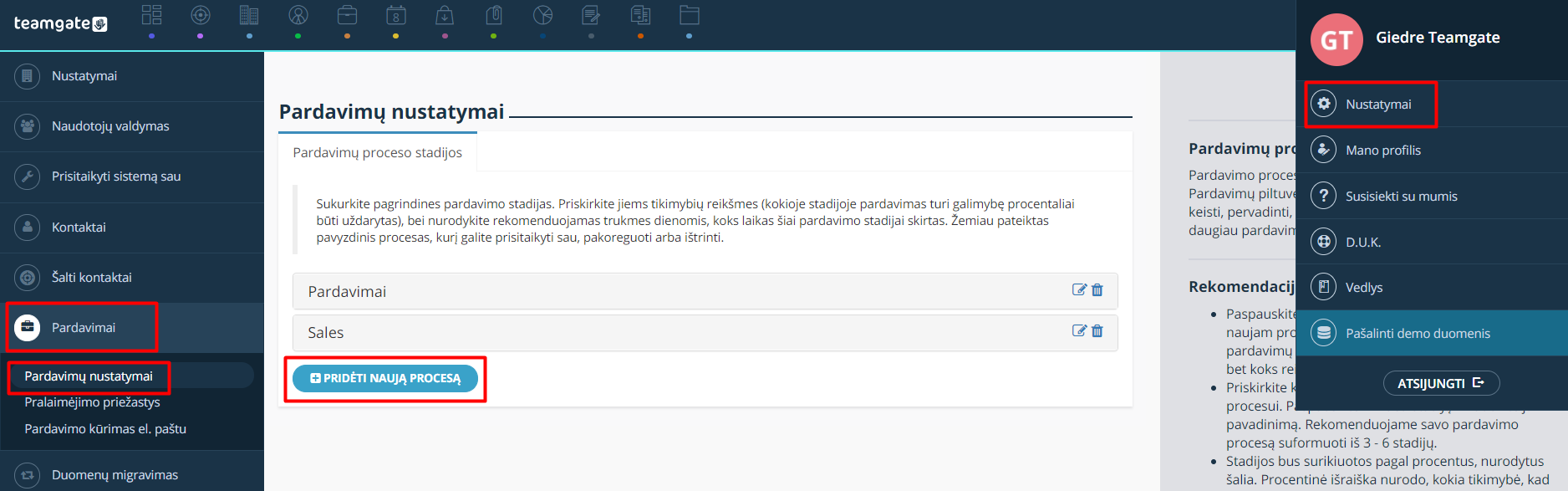1568x491 pixels.
Task: Delete the Pardavimai process
Action: click(x=1097, y=290)
